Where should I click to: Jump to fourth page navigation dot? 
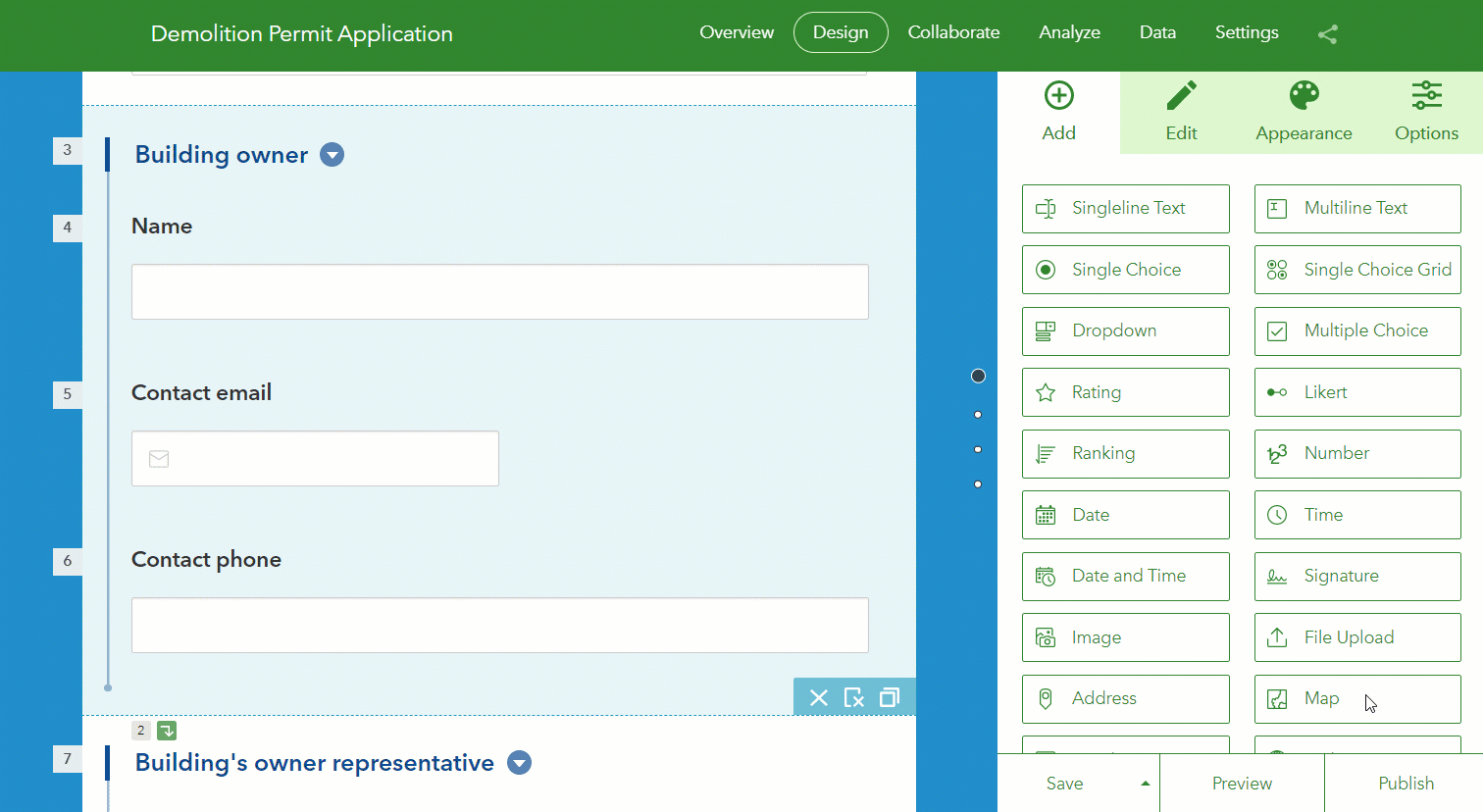pos(978,483)
